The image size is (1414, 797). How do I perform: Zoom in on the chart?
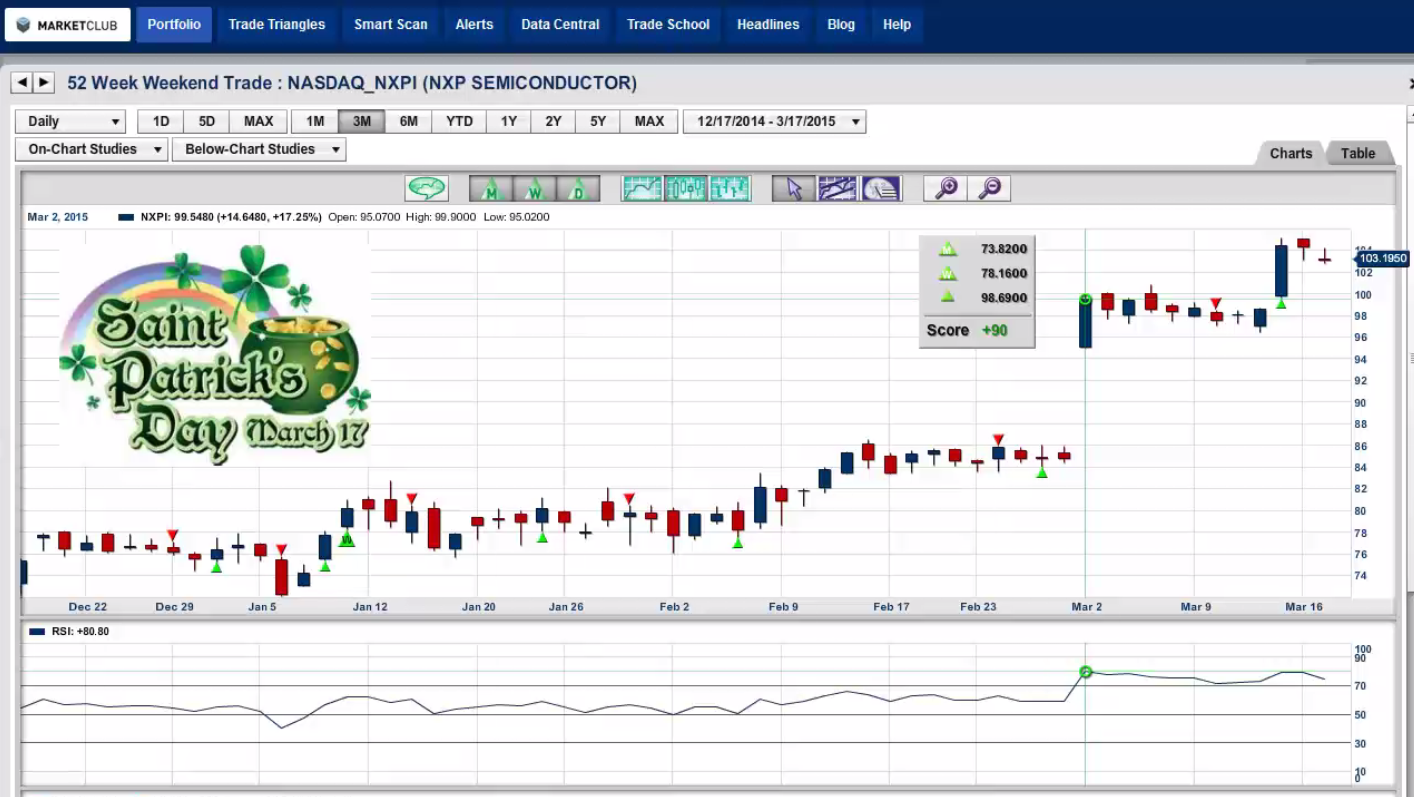945,188
